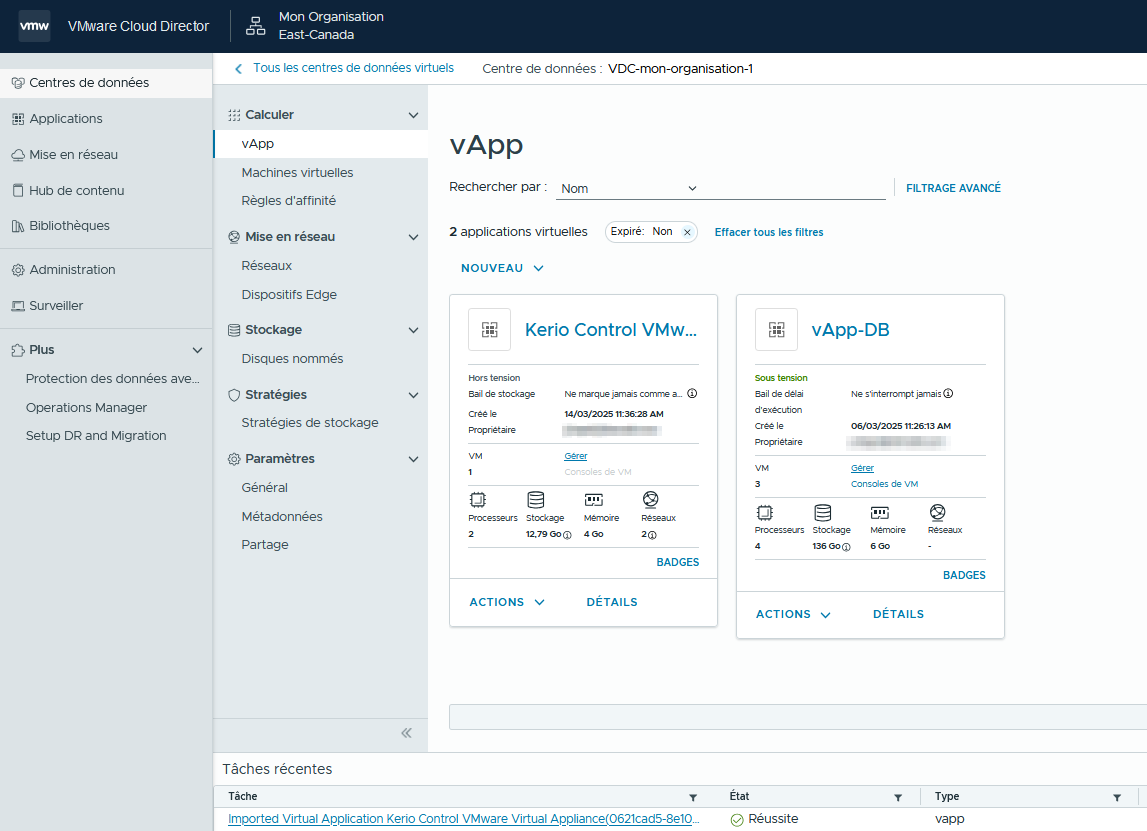Filter the Tâche column
The height and width of the screenshot is (831, 1147).
click(693, 797)
